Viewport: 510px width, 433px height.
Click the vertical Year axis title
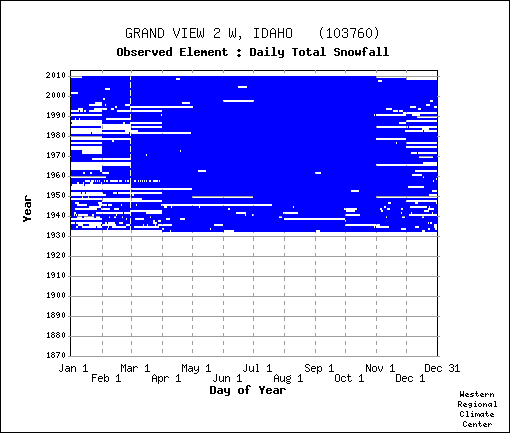coord(27,209)
